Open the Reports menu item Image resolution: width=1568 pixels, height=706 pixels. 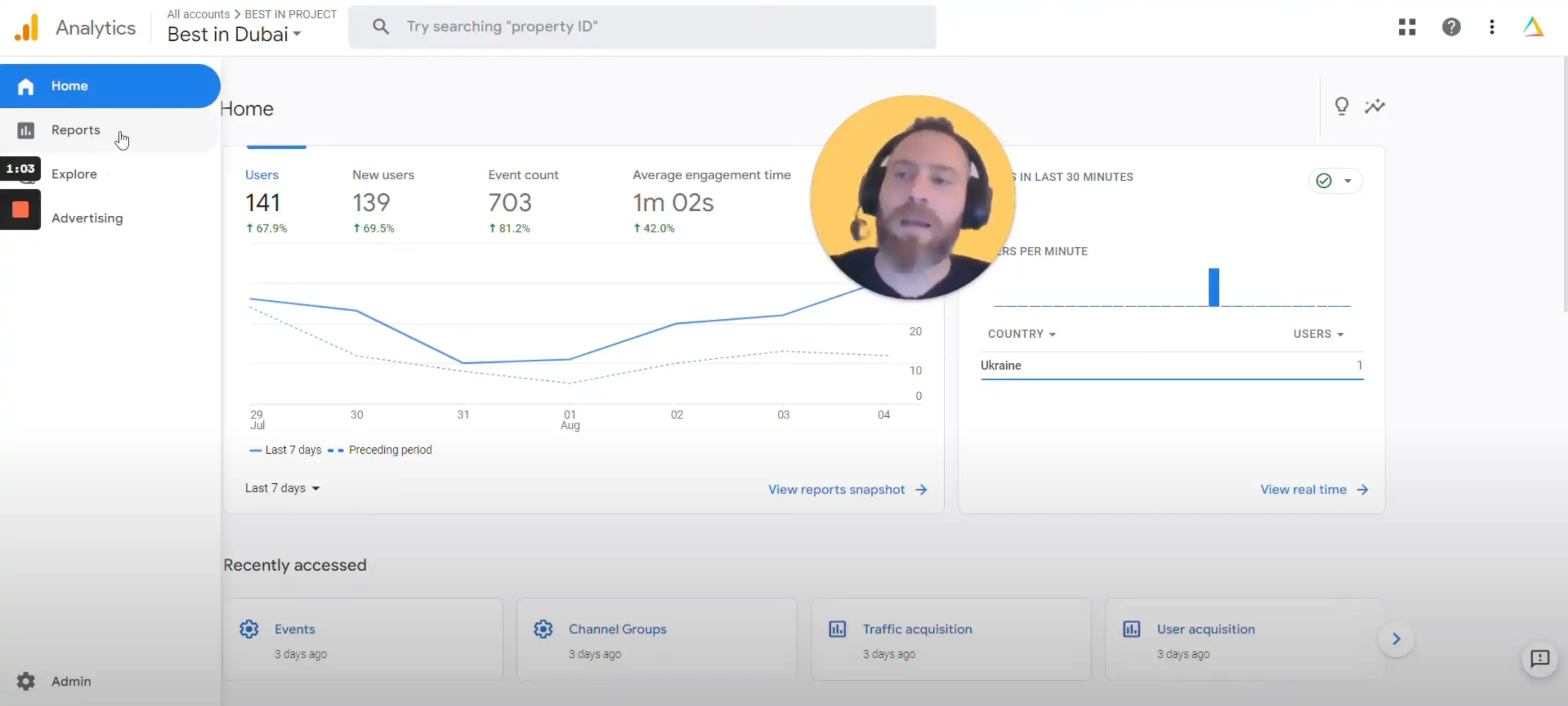tap(110, 130)
